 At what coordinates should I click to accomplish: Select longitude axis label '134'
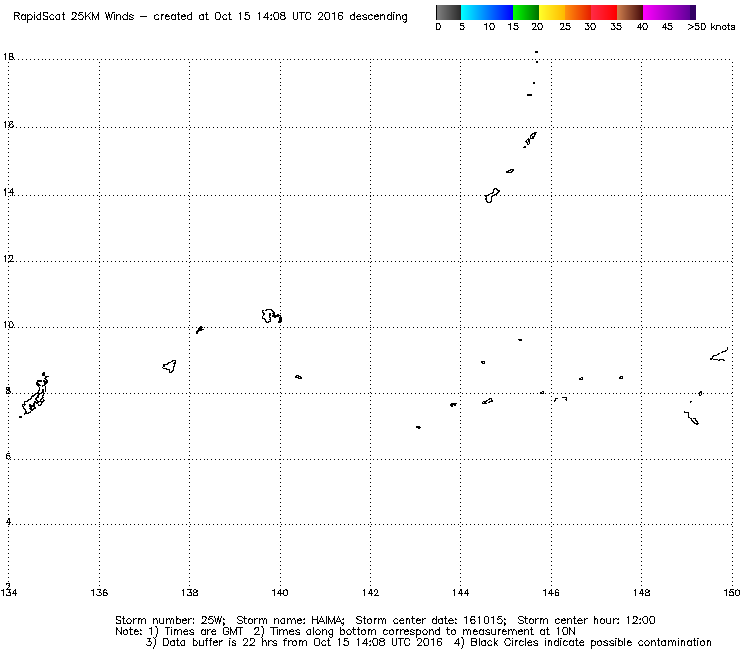point(9,592)
